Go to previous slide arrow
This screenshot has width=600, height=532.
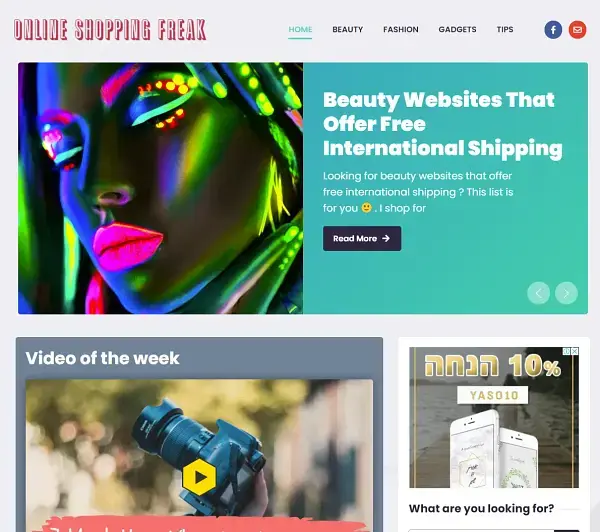coord(538,293)
